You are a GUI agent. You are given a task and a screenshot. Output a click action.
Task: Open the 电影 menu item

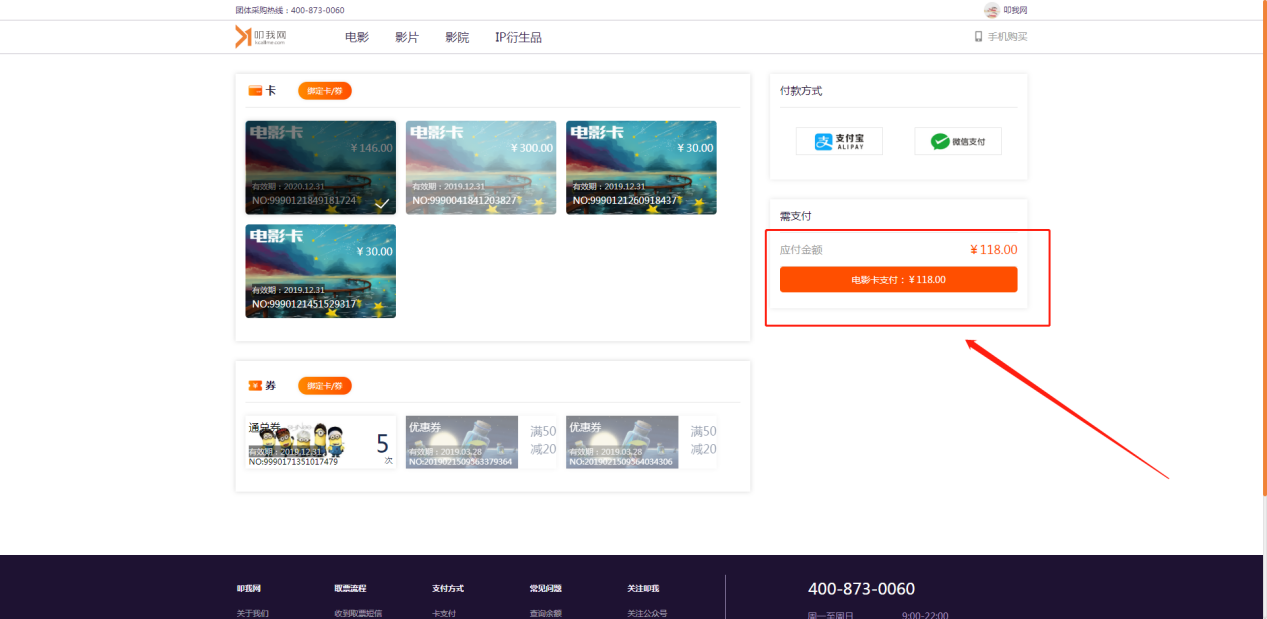tap(357, 37)
